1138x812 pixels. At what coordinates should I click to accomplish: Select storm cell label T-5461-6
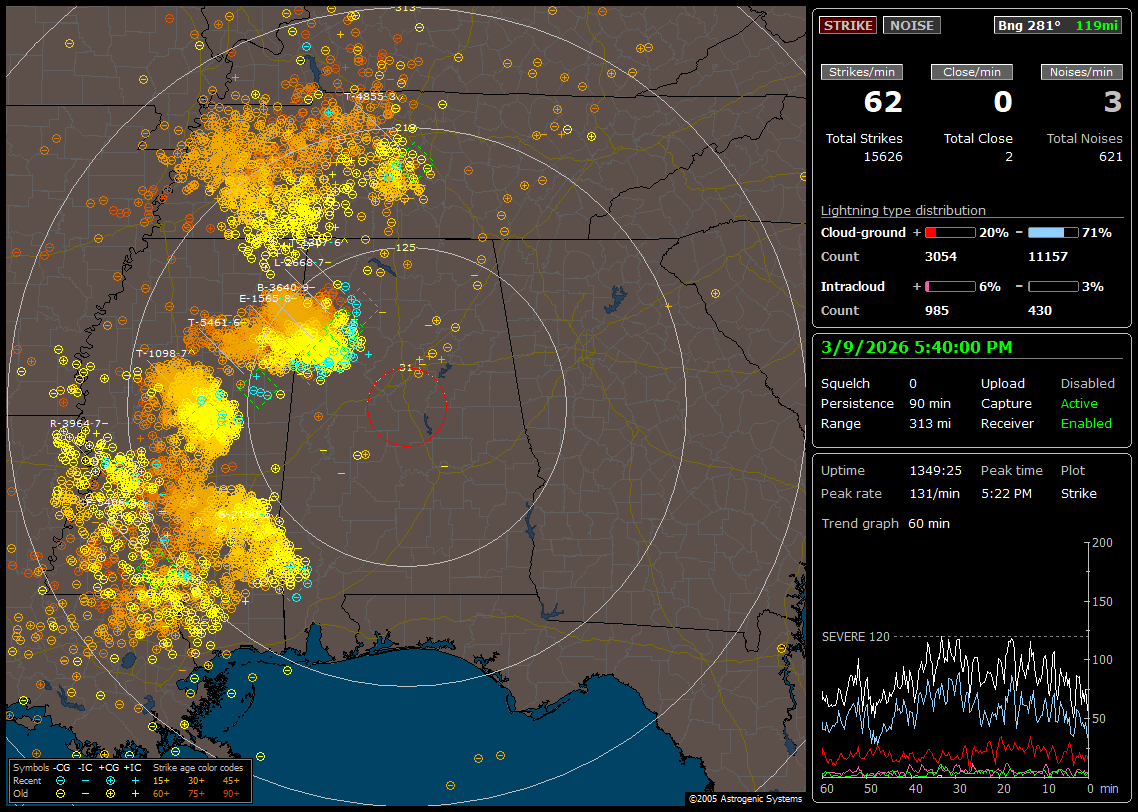pyautogui.click(x=214, y=322)
